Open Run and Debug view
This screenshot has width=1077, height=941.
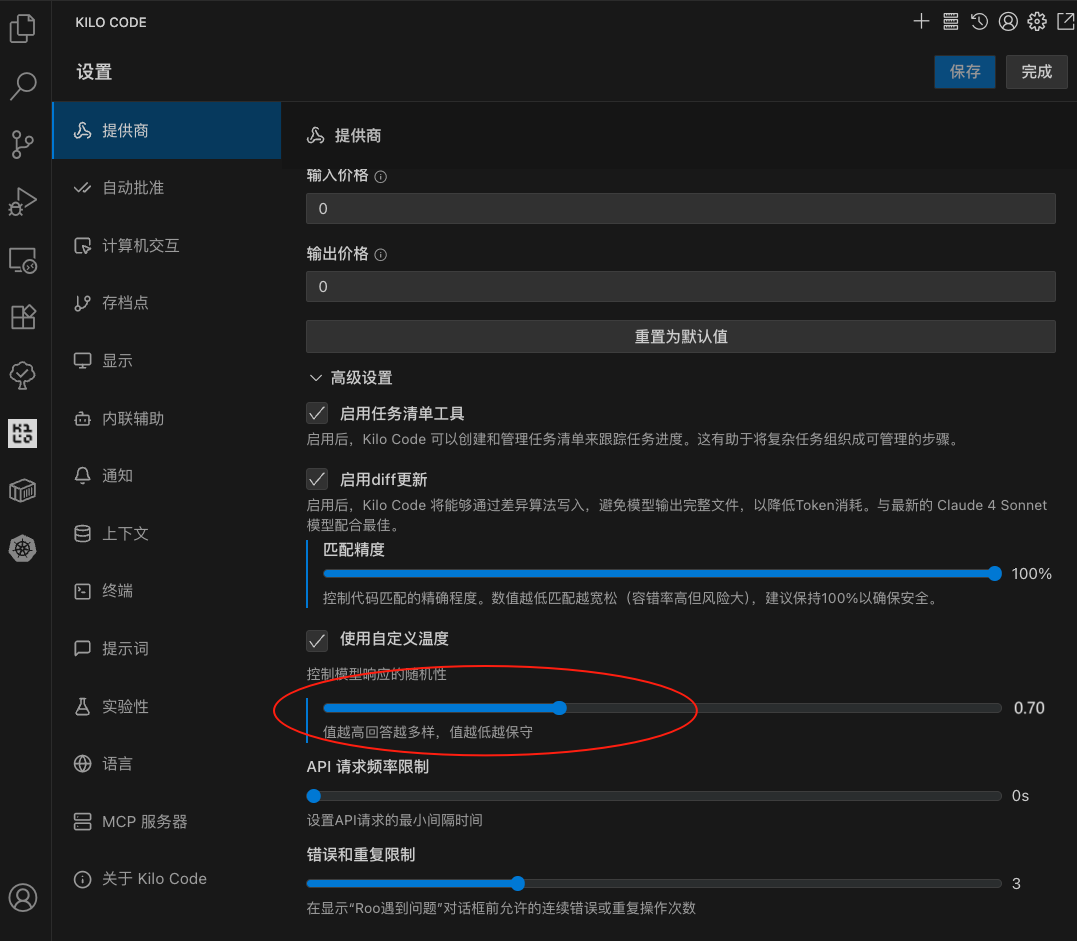22,202
